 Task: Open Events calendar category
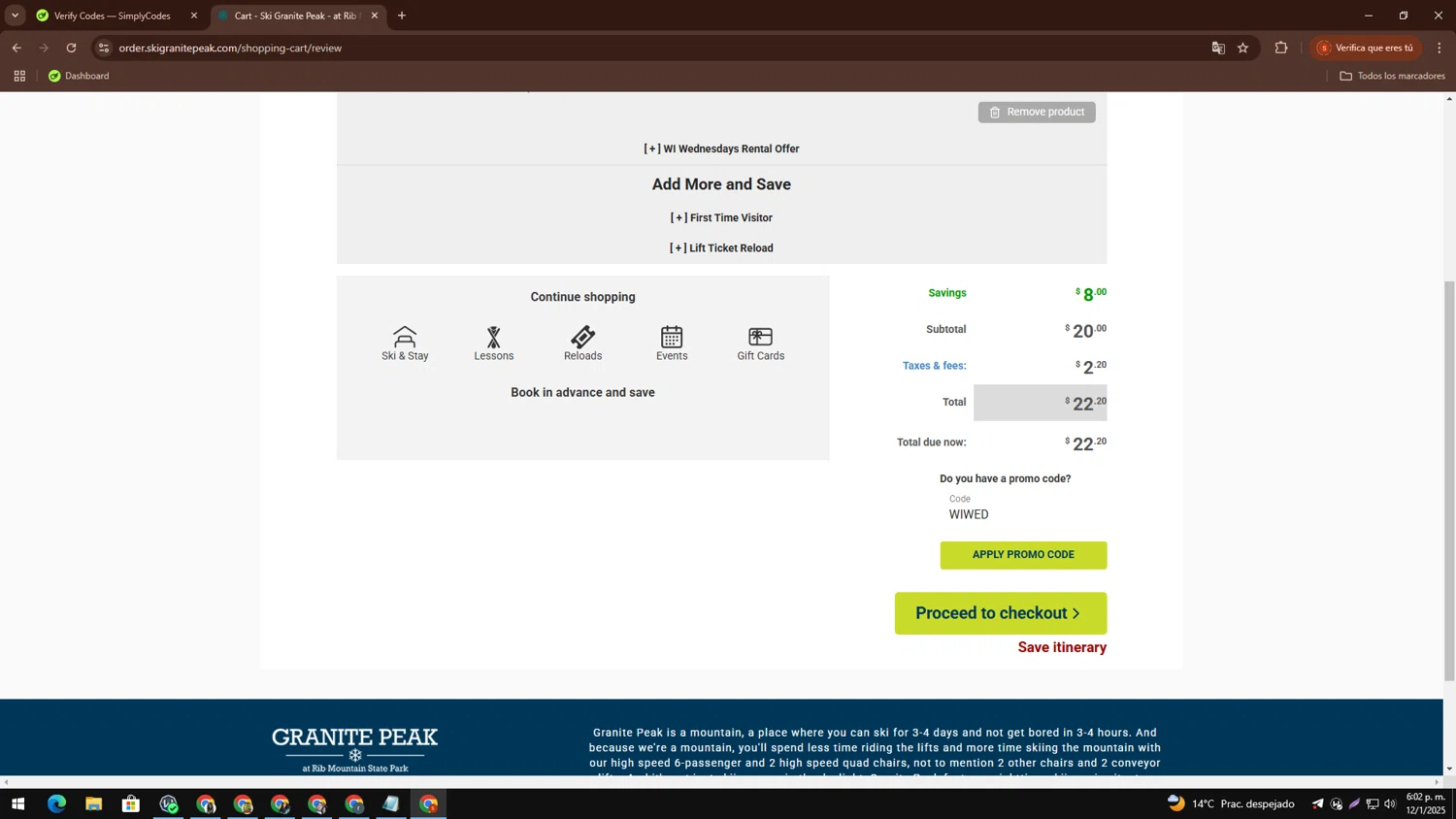click(x=672, y=344)
